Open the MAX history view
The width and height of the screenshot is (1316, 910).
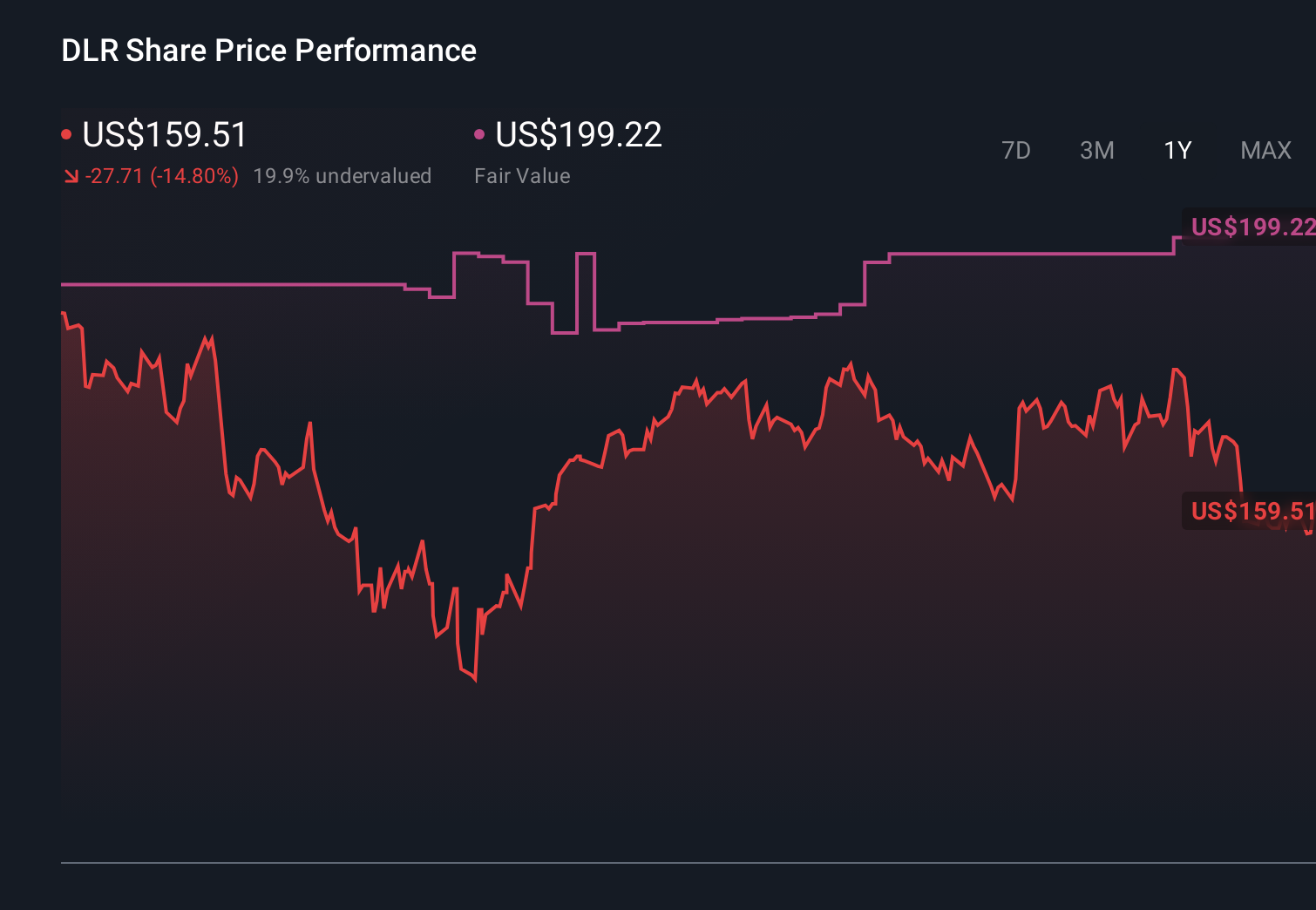click(x=1265, y=150)
